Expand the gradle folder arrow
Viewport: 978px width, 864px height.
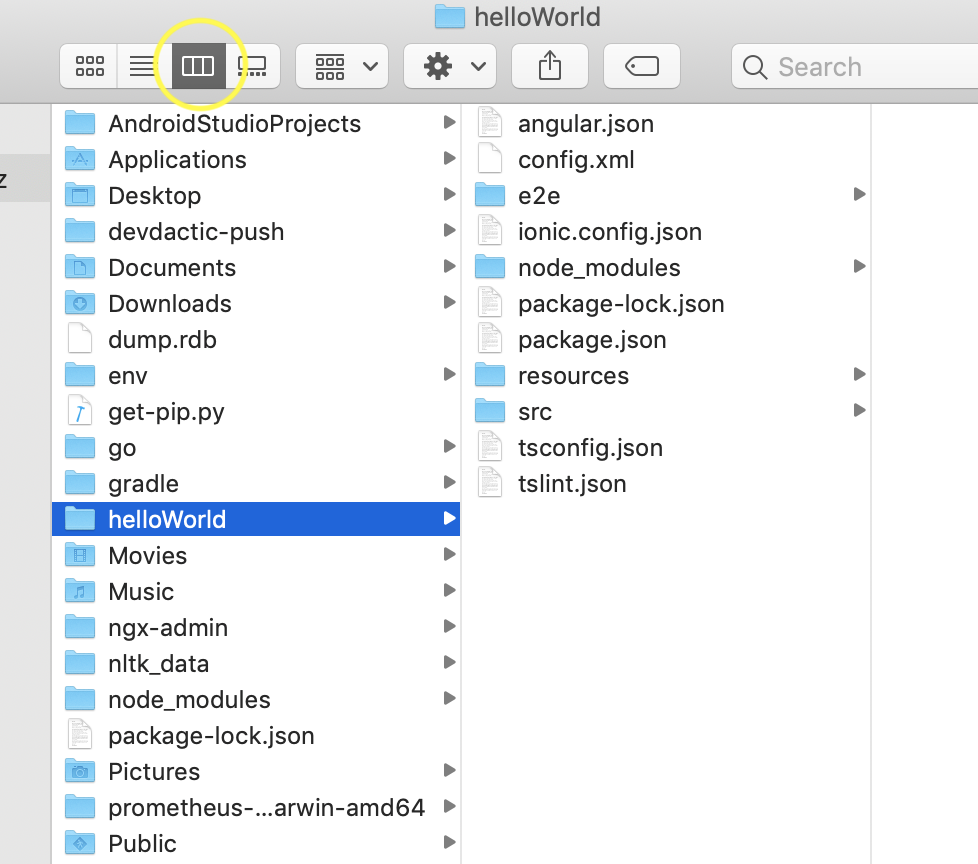pyautogui.click(x=449, y=482)
